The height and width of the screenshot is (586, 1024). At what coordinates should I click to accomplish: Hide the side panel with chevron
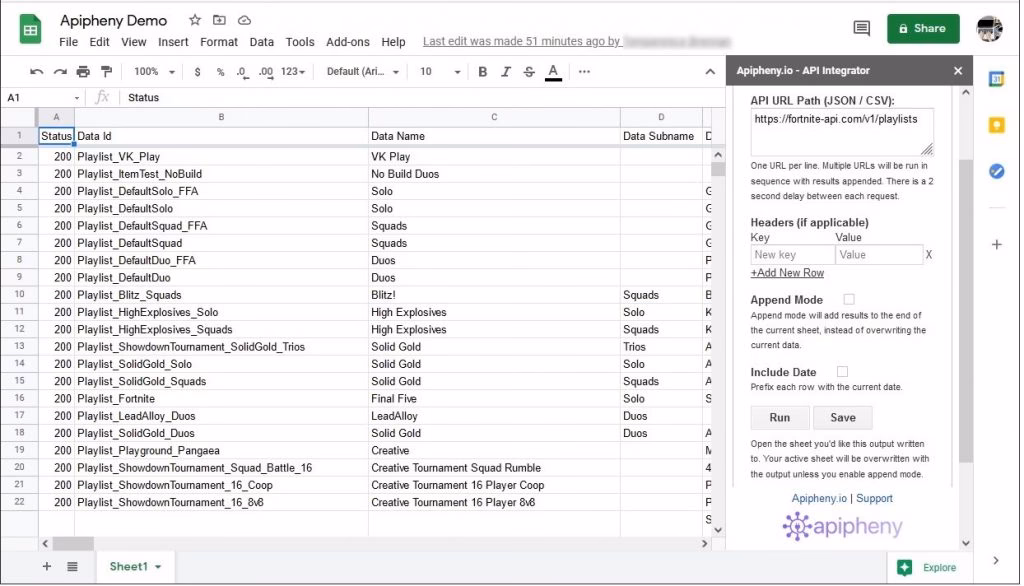click(995, 561)
